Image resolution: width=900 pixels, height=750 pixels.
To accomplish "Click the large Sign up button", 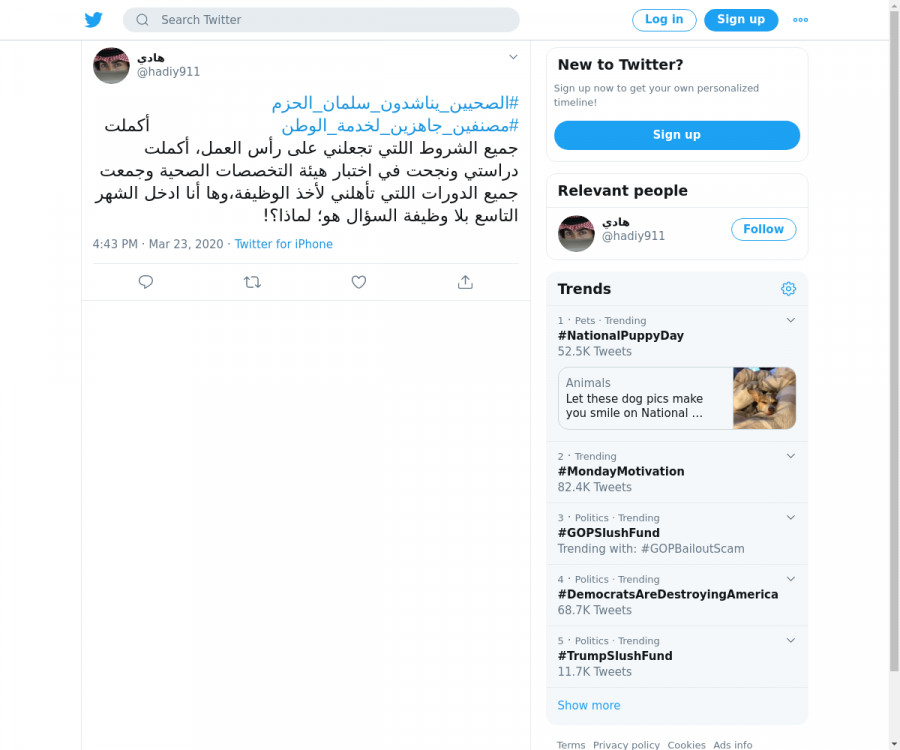I will [677, 135].
